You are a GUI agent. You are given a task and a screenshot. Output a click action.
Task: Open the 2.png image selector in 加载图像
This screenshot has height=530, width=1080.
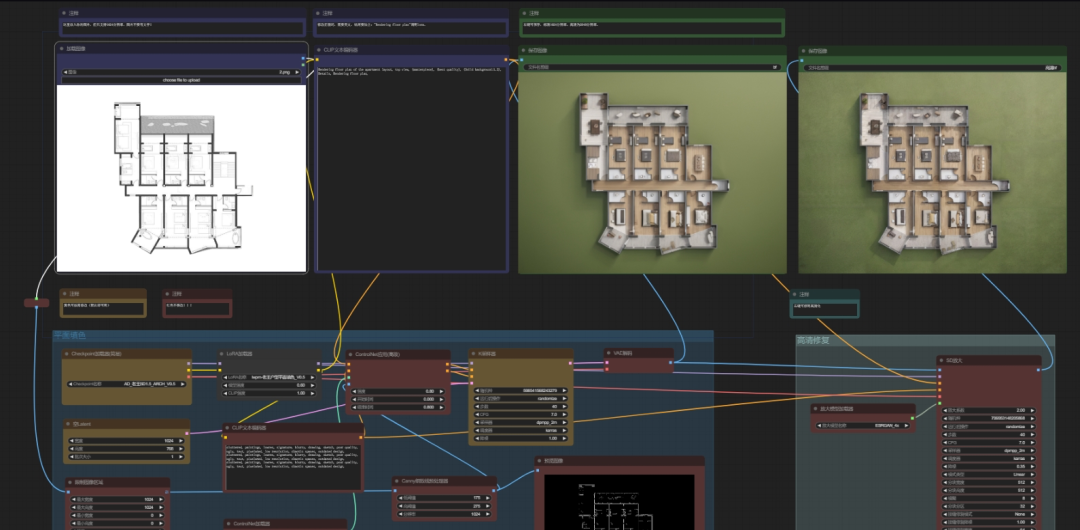tap(181, 72)
